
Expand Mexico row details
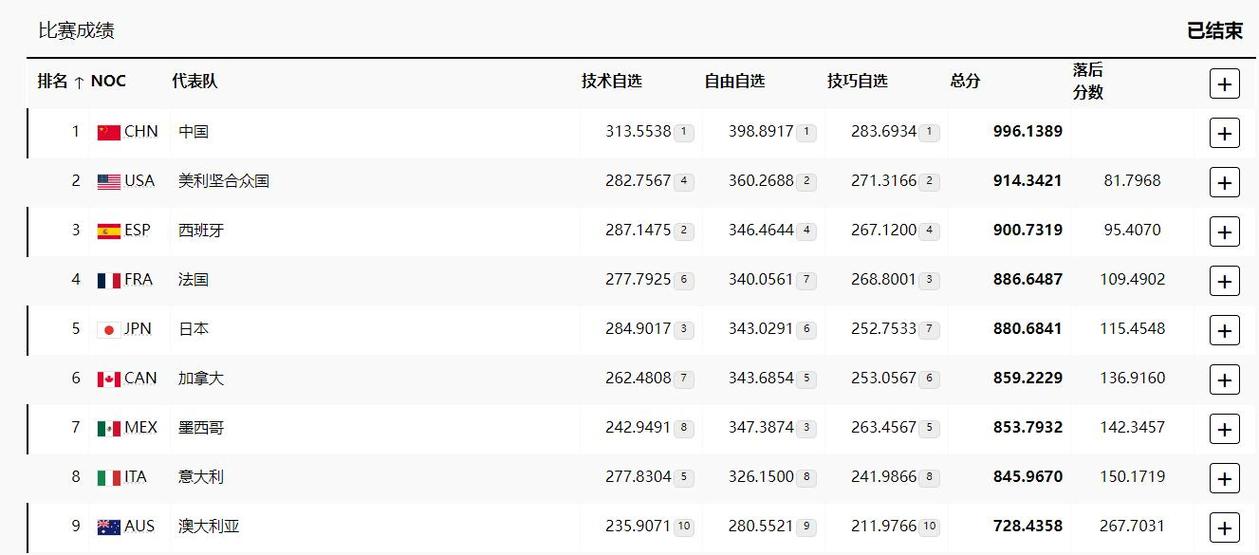coord(1224,429)
